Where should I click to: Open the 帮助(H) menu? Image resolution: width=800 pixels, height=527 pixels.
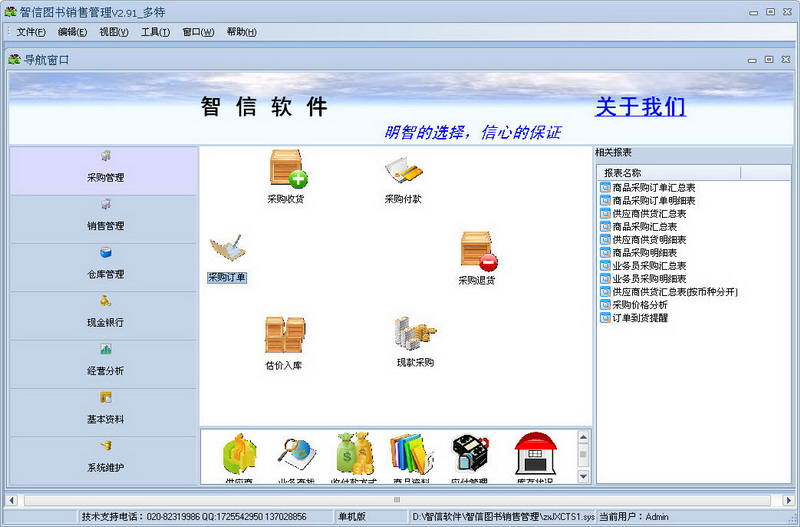(241, 32)
